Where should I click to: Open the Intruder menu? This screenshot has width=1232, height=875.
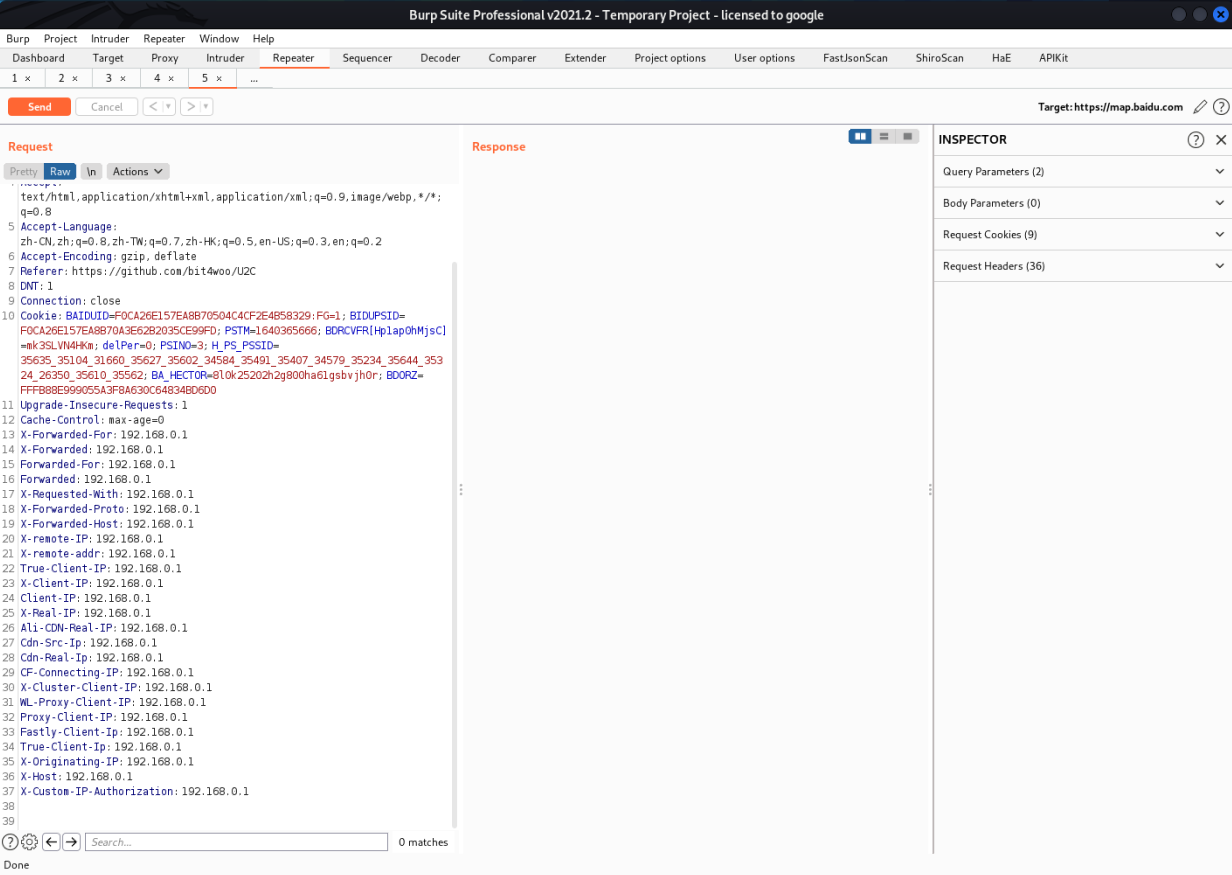click(x=110, y=39)
